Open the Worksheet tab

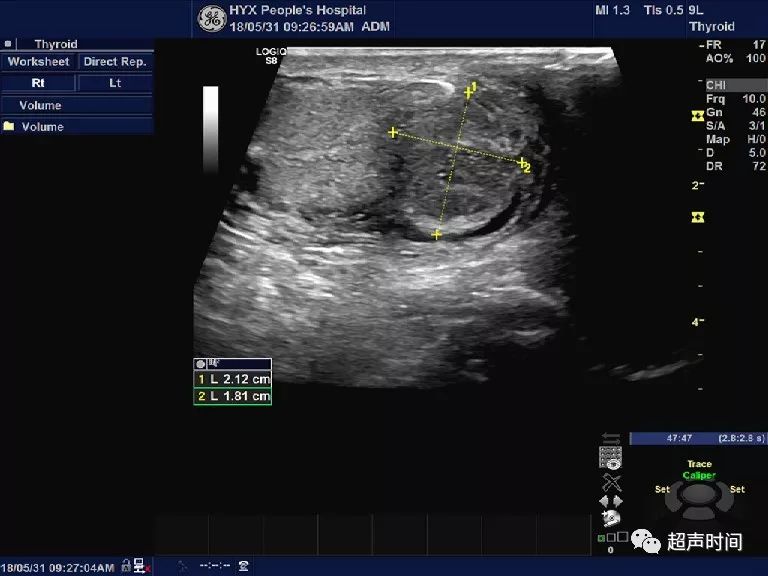38,62
